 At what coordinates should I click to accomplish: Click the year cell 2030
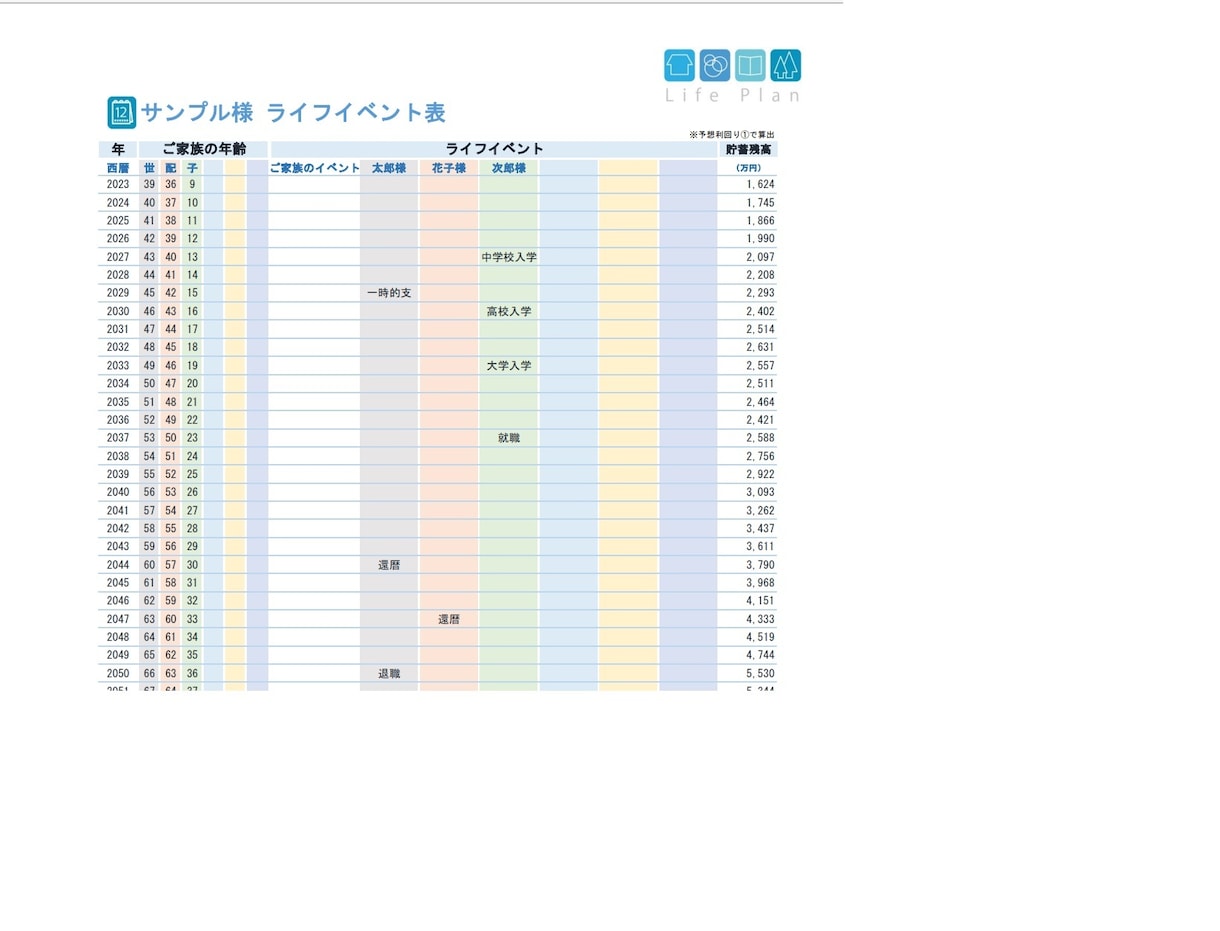(118, 311)
